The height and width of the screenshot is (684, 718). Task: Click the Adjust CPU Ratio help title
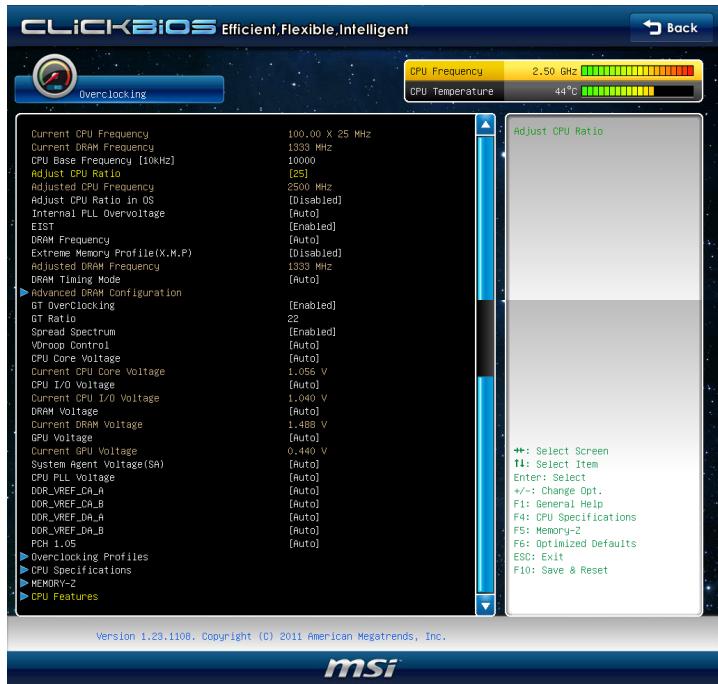(x=558, y=131)
